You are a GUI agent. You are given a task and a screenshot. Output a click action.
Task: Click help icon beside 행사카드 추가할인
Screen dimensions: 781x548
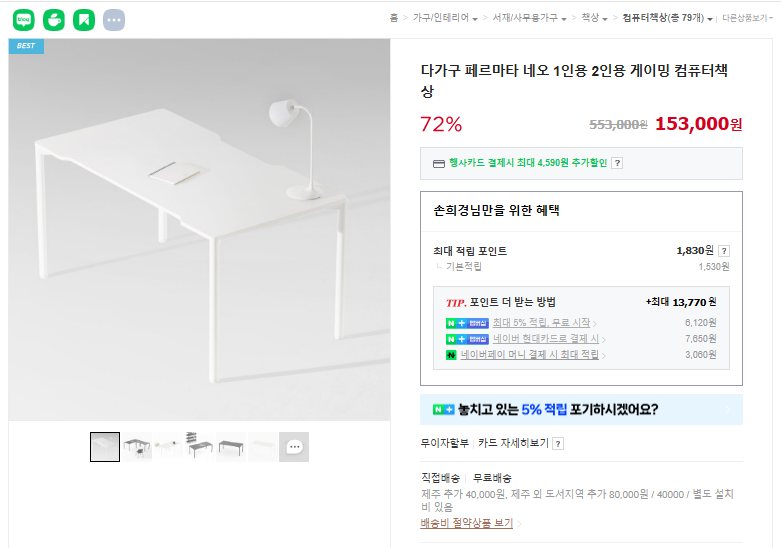pos(617,163)
